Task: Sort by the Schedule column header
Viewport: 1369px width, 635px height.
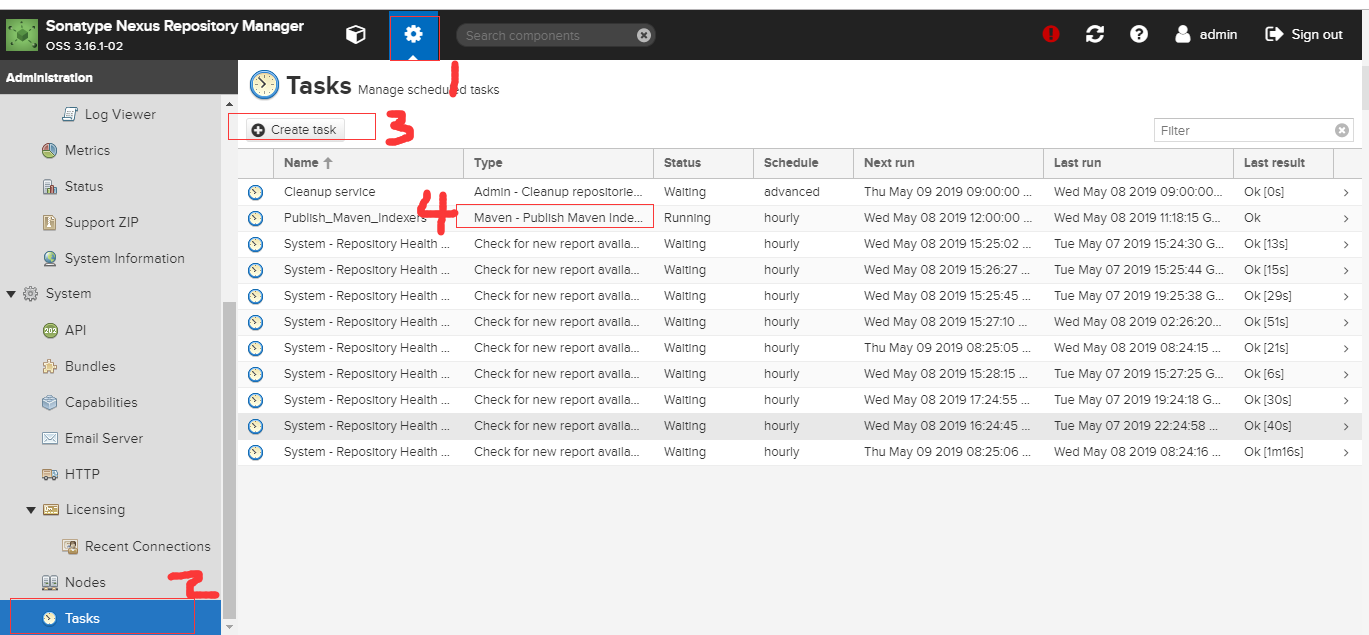Action: pyautogui.click(x=803, y=163)
